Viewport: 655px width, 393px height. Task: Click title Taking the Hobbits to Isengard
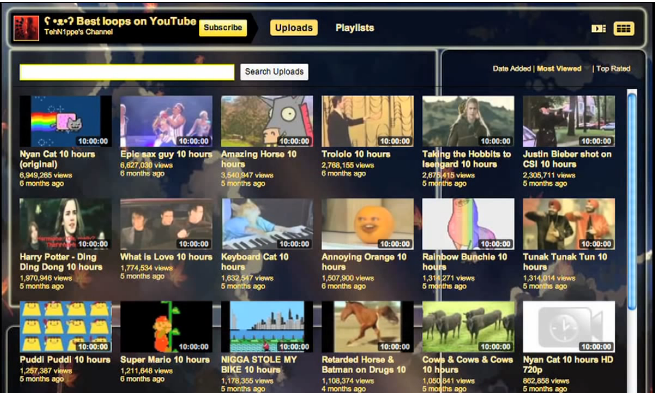pyautogui.click(x=467, y=159)
